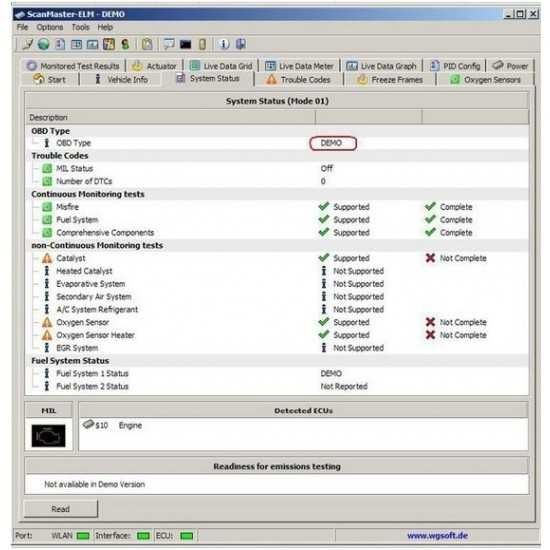Image resolution: width=550 pixels, height=550 pixels.
Task: Go to the Start tab
Action: coord(49,80)
